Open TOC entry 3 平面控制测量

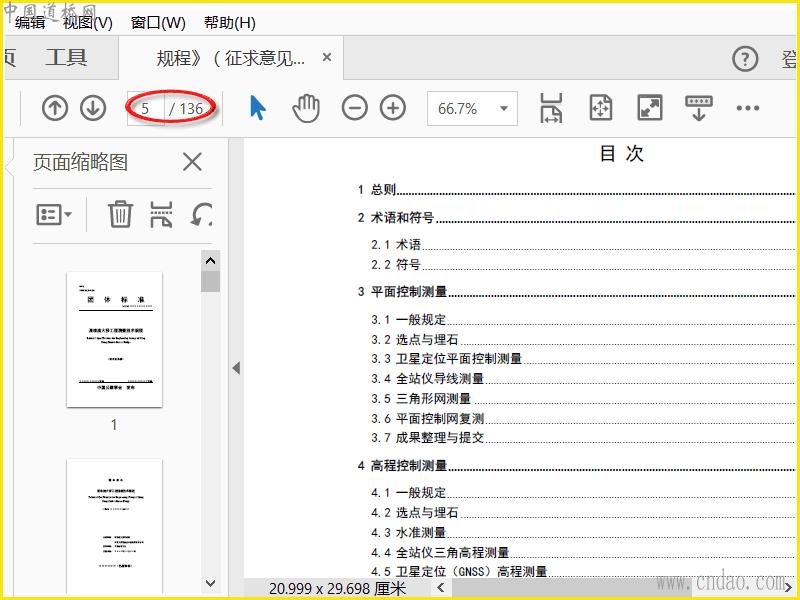(x=577, y=292)
